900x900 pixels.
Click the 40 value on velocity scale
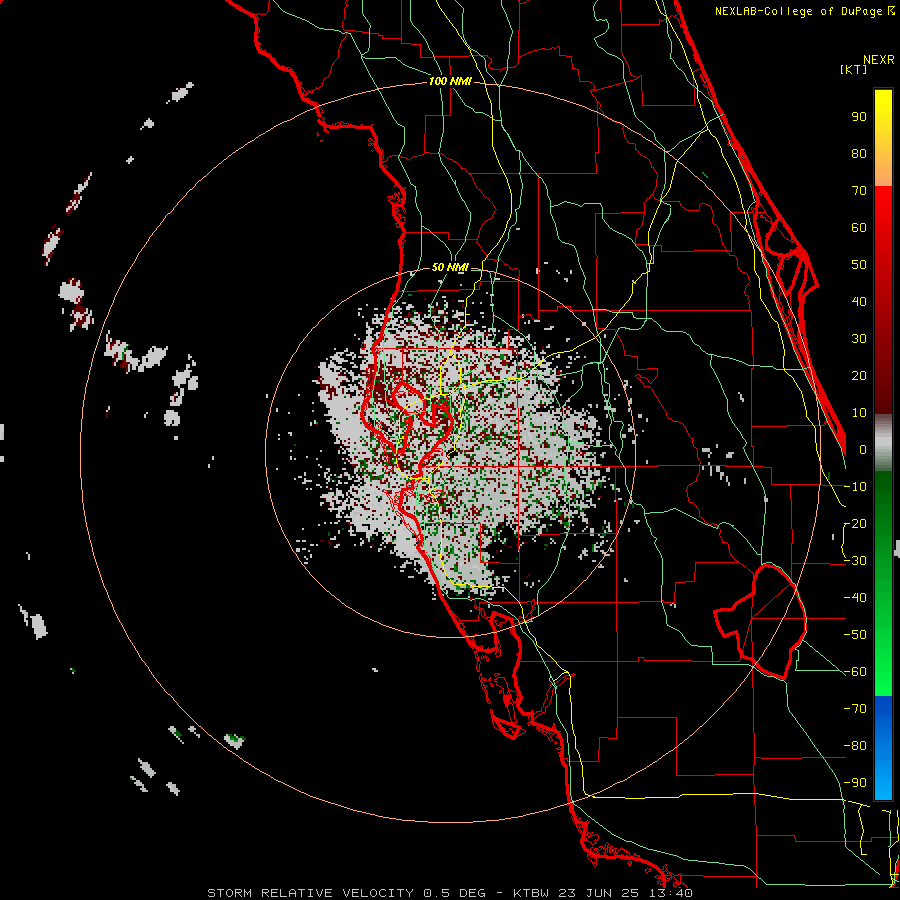[x=859, y=301]
